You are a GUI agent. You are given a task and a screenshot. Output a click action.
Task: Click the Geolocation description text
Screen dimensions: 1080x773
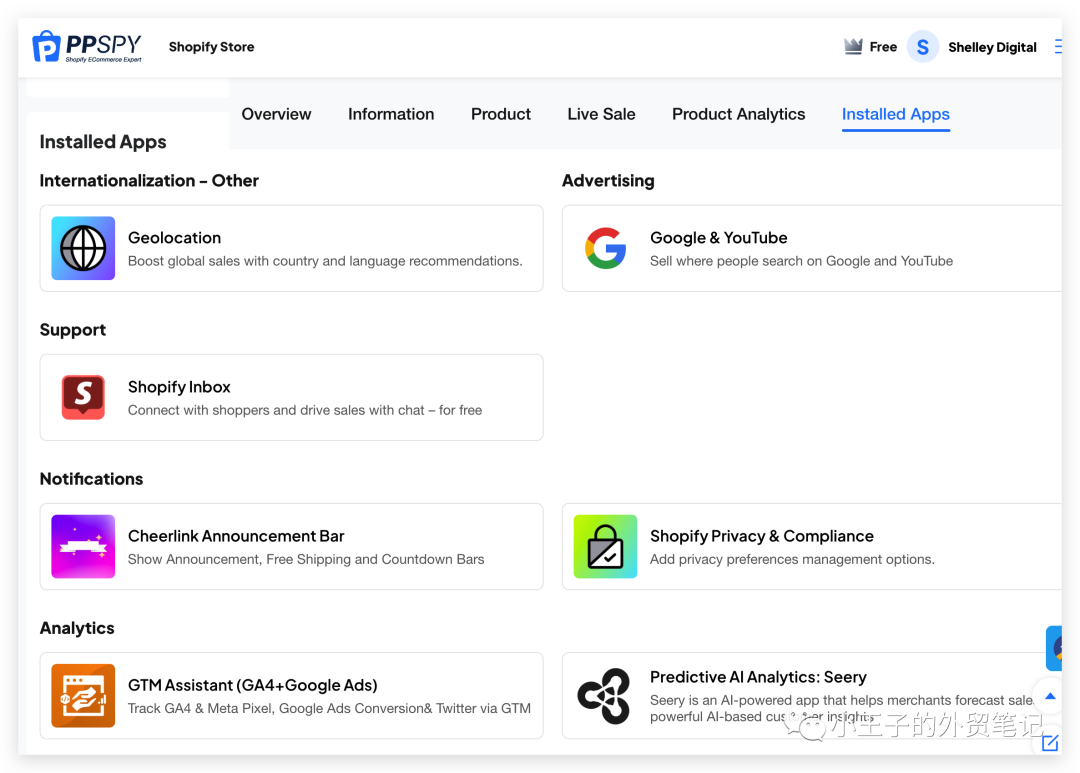[x=325, y=261]
